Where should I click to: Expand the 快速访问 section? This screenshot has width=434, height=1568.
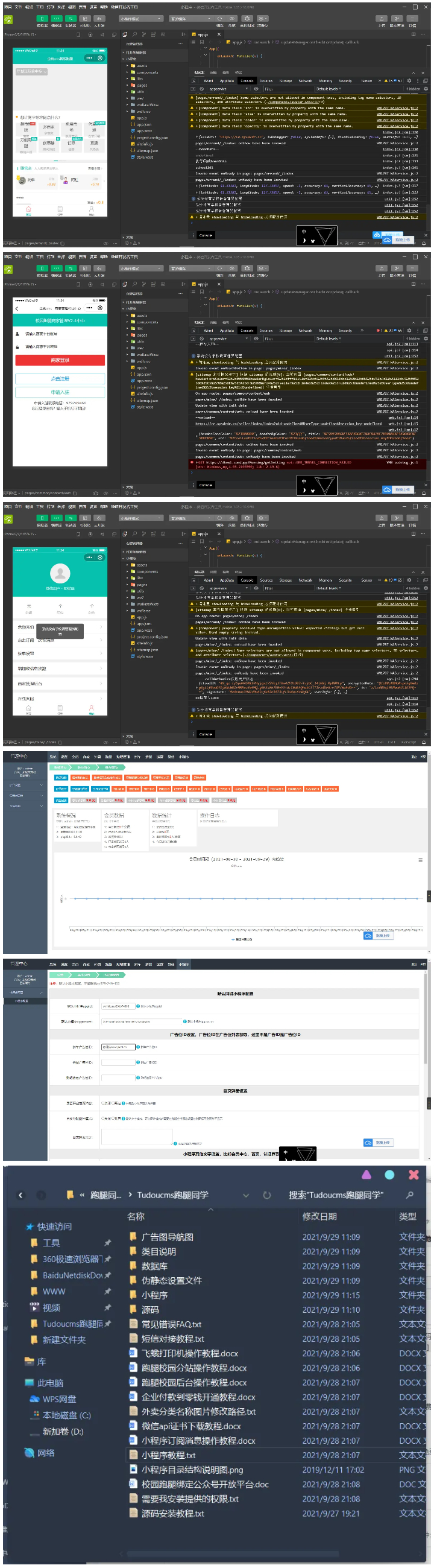point(54,1227)
